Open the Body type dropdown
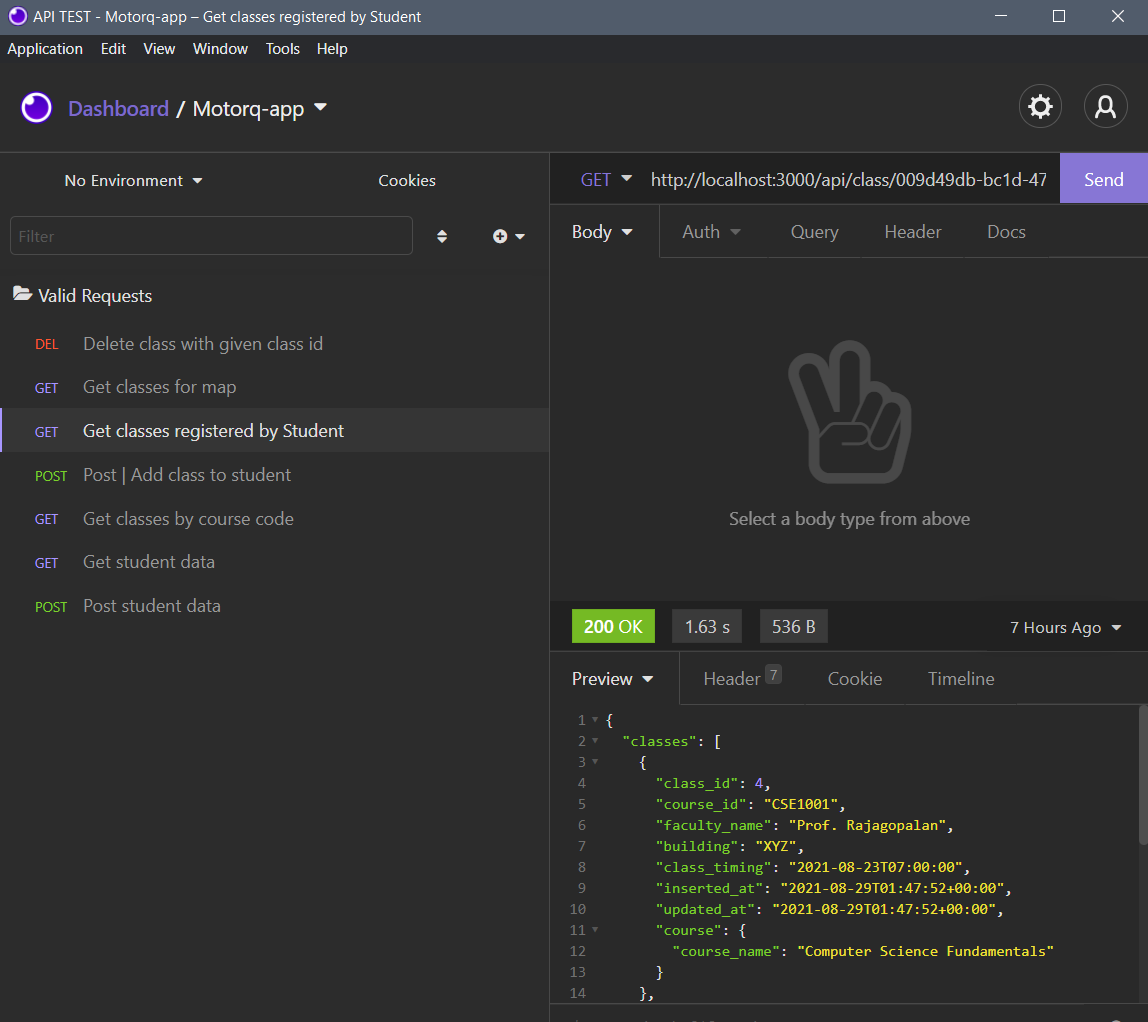This screenshot has height=1022, width=1148. coord(602,231)
